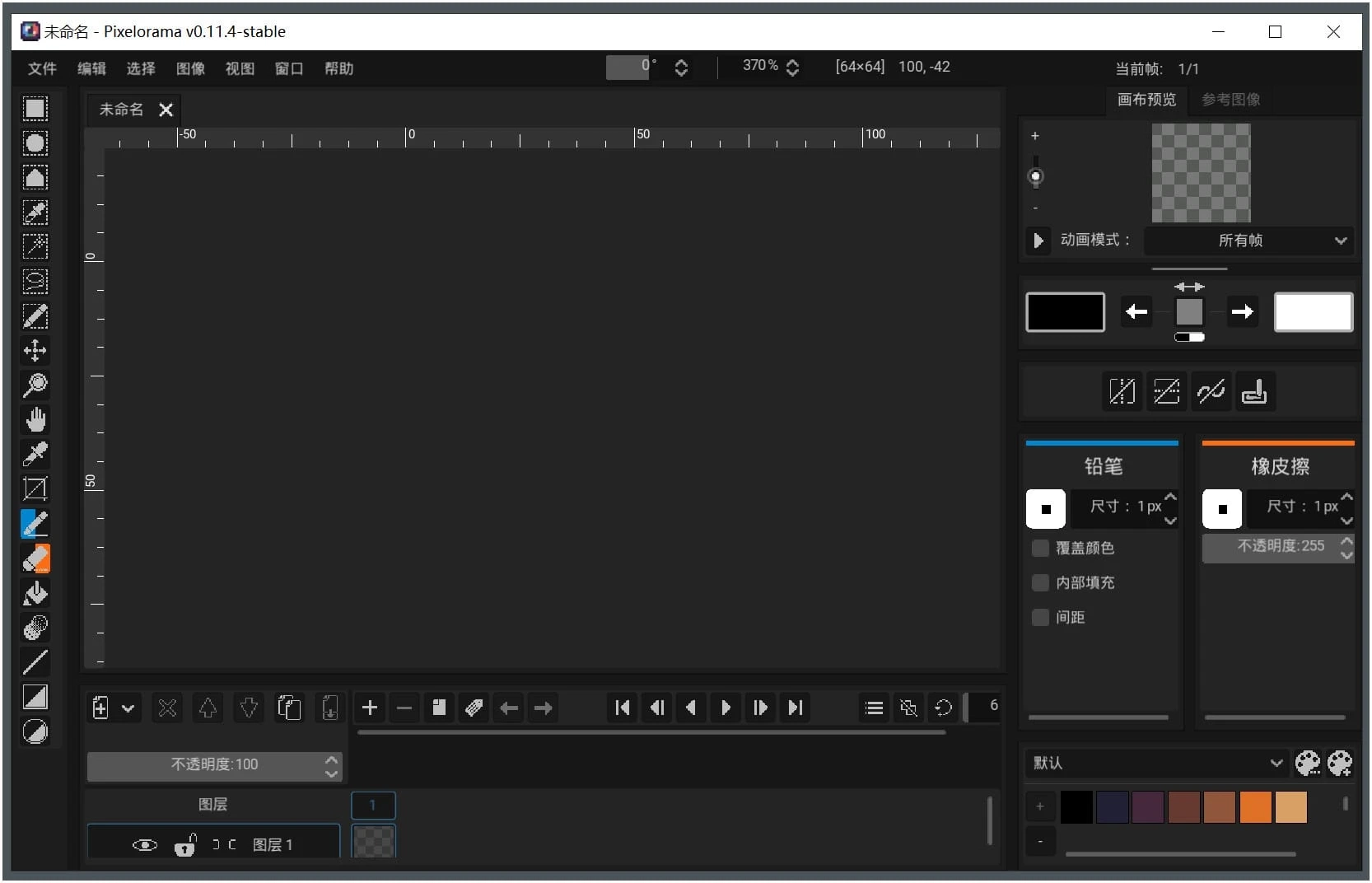
Task: Select the Pencil tool in toolbar
Action: pos(35,524)
